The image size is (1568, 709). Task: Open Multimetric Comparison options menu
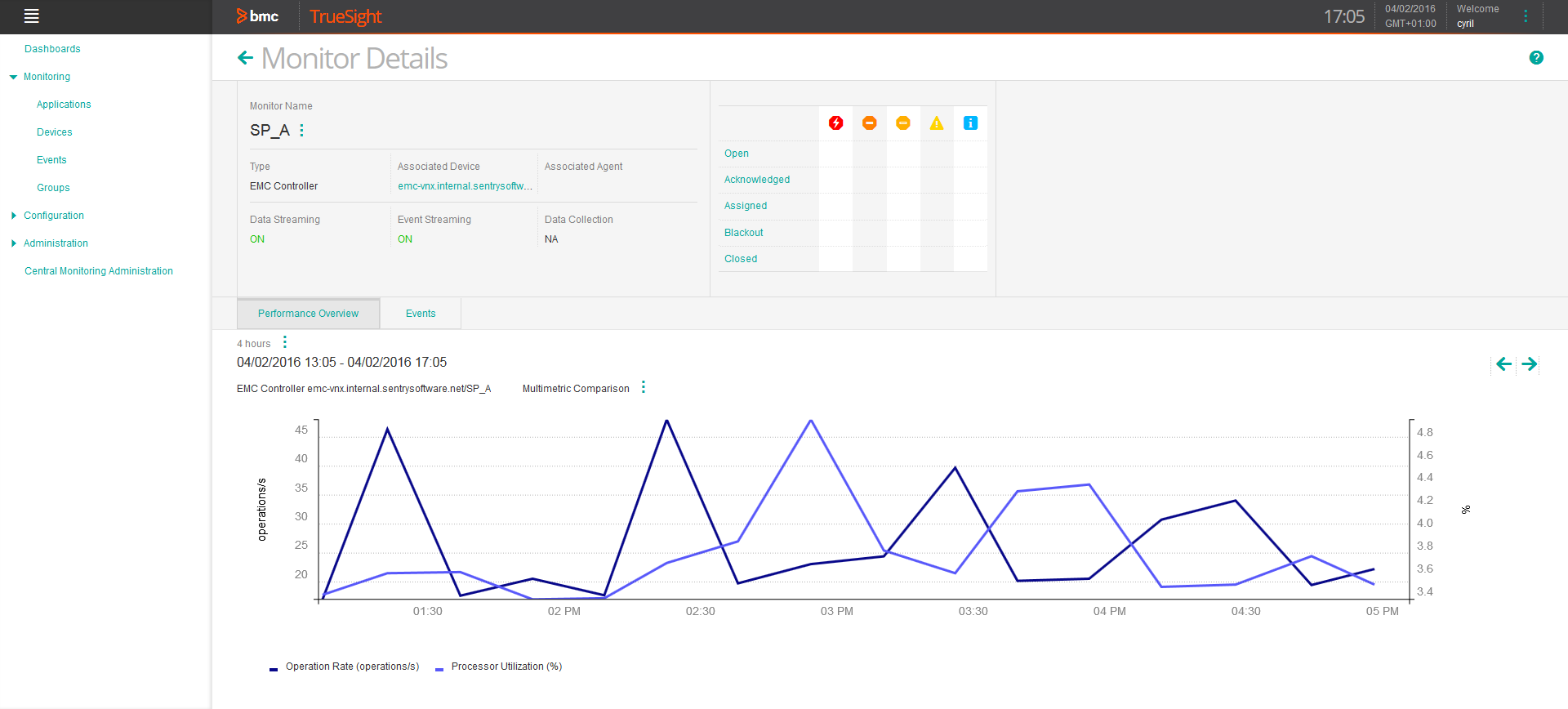tap(644, 387)
